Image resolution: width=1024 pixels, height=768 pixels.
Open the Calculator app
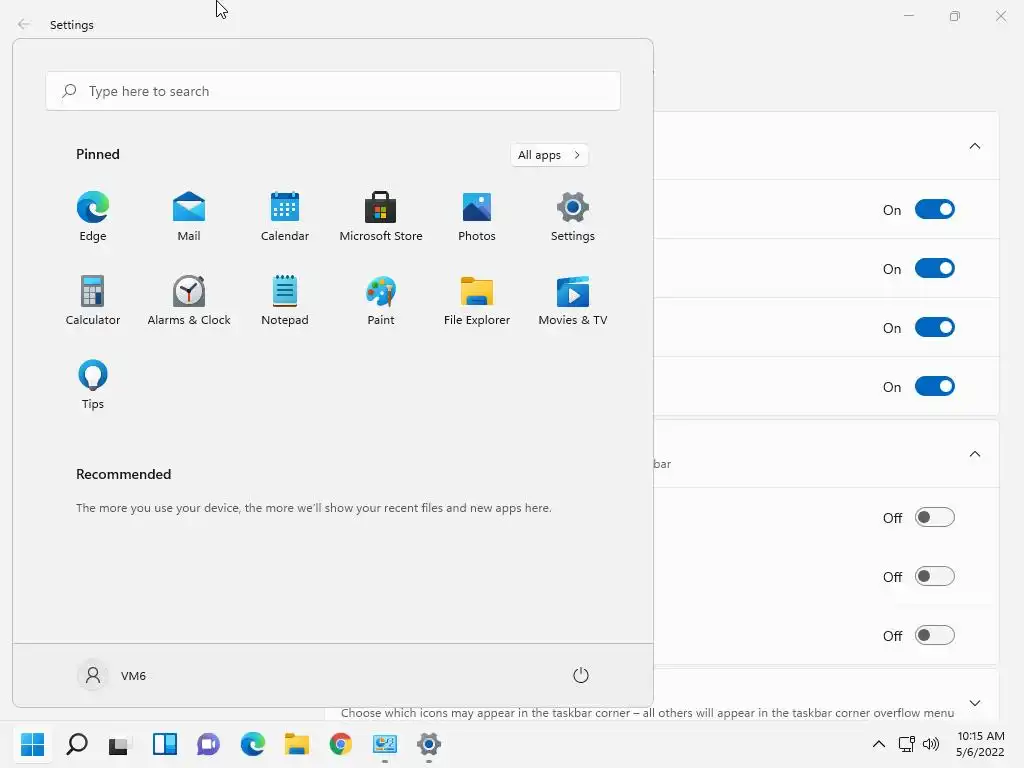93,300
